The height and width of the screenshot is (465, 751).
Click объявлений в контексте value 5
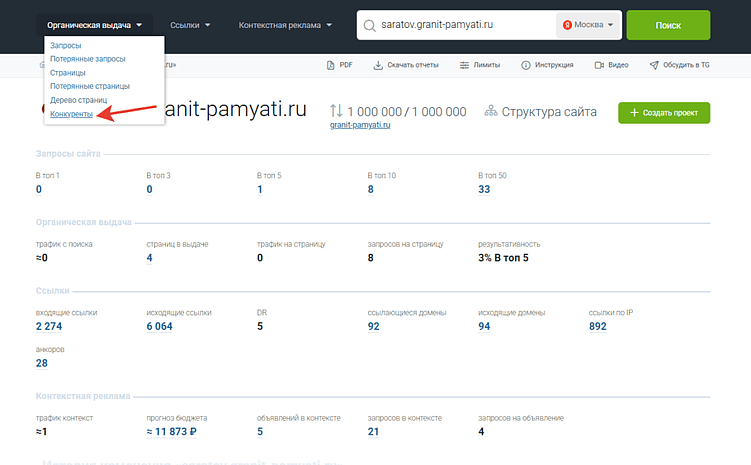point(260,431)
